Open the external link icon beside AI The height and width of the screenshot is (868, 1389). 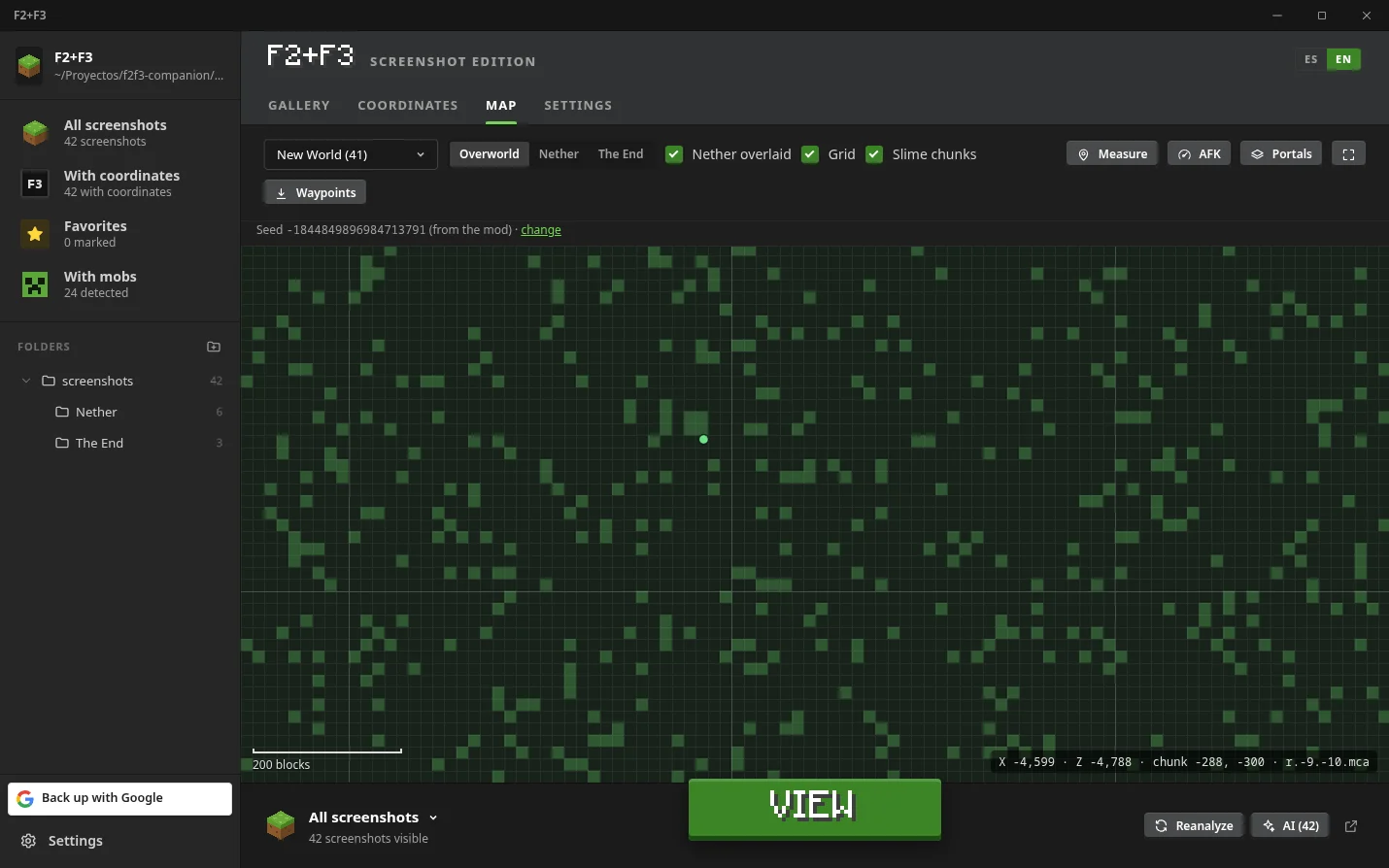pyautogui.click(x=1351, y=826)
